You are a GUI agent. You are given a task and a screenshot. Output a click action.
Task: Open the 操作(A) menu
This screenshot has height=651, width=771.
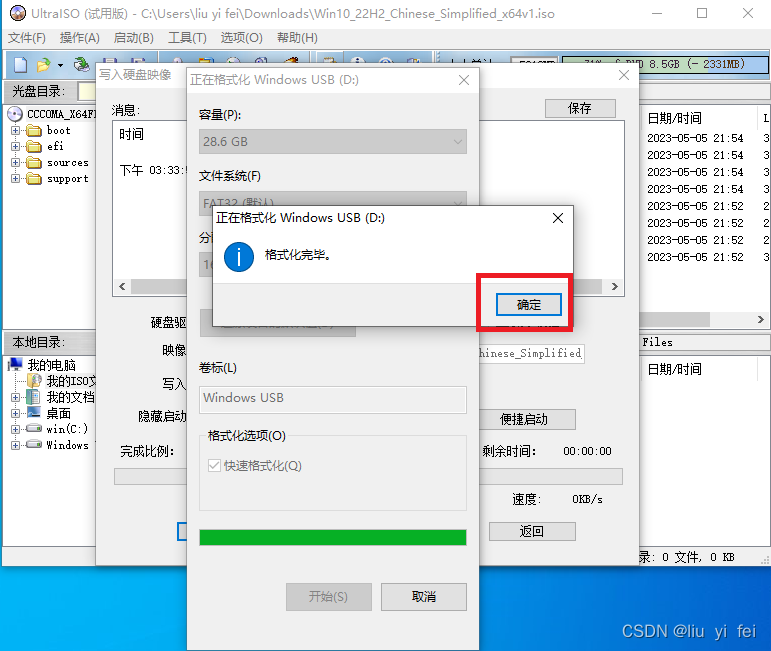(80, 38)
